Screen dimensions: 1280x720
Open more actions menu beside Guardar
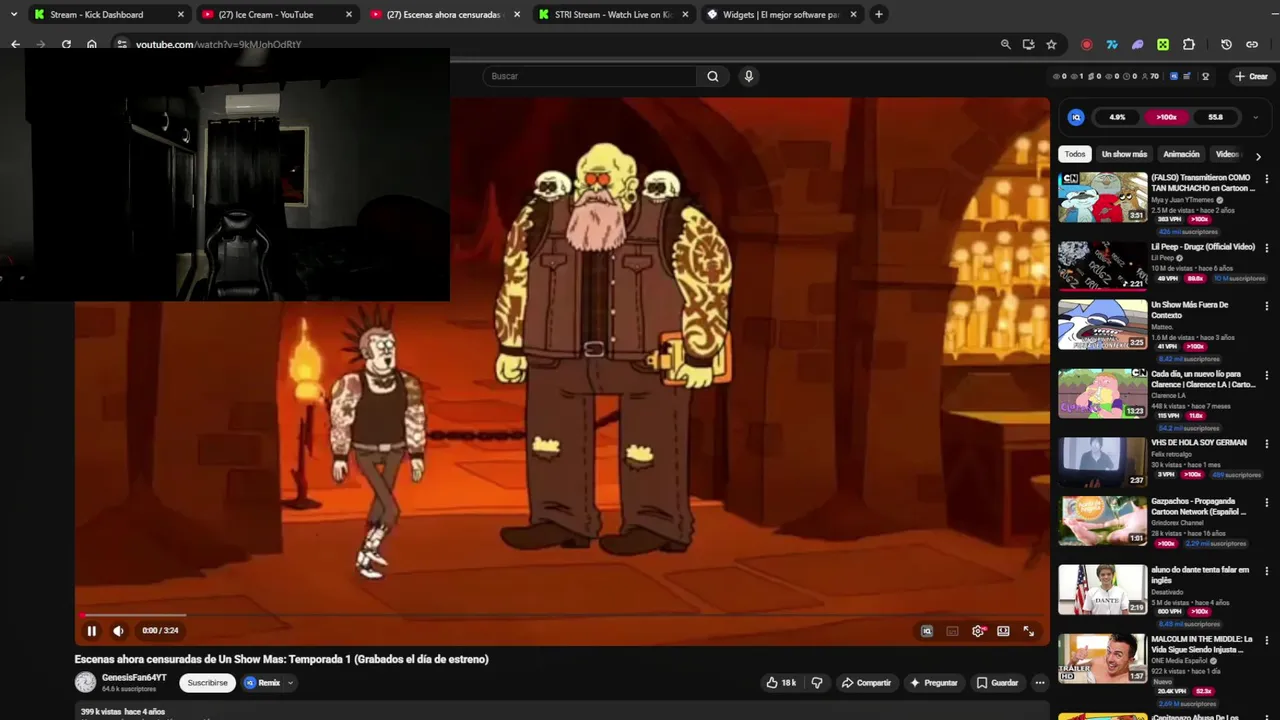1040,683
